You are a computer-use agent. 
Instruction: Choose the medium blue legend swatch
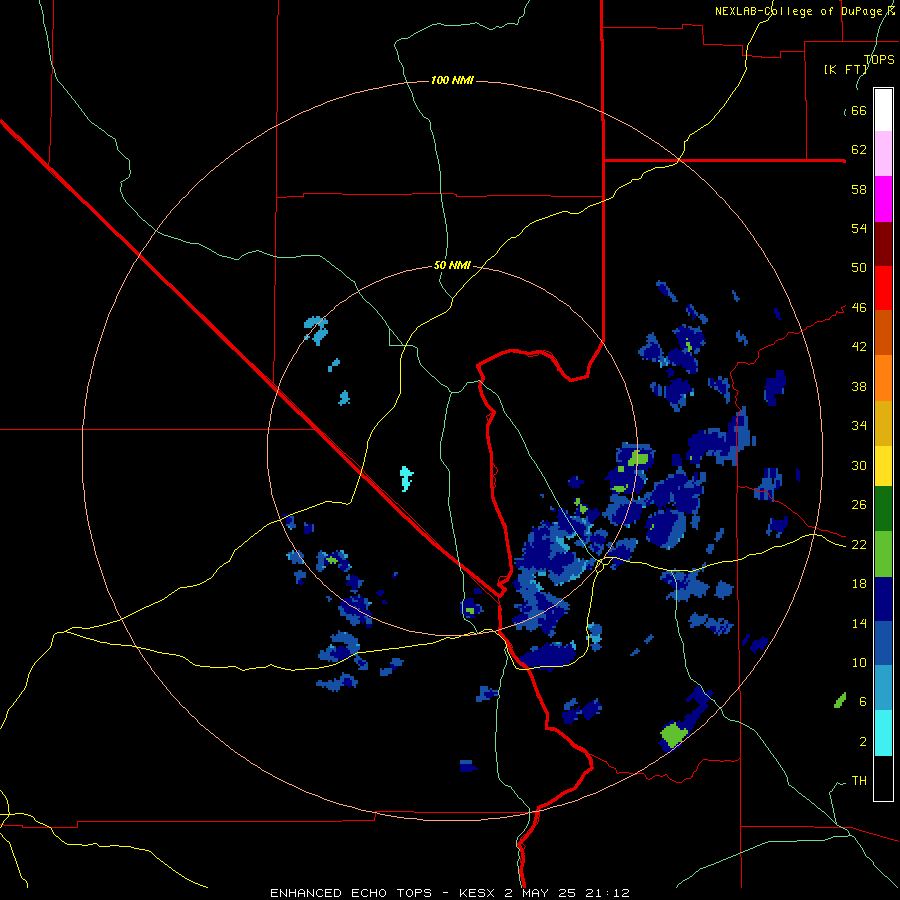coord(883,643)
